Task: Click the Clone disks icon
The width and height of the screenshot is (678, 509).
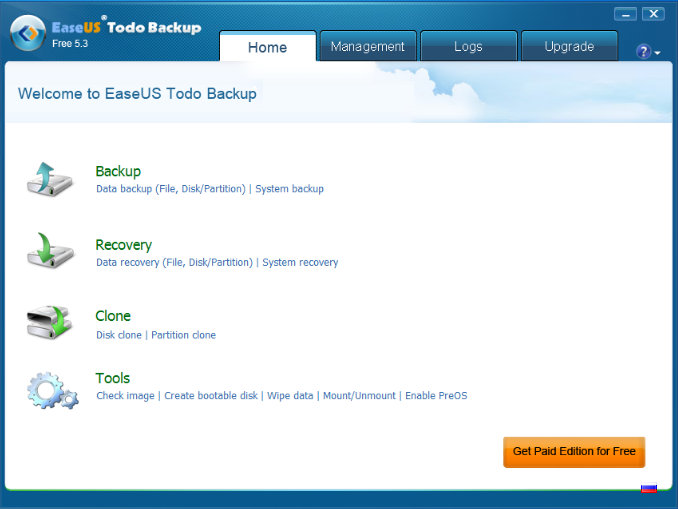Action: coord(49,322)
